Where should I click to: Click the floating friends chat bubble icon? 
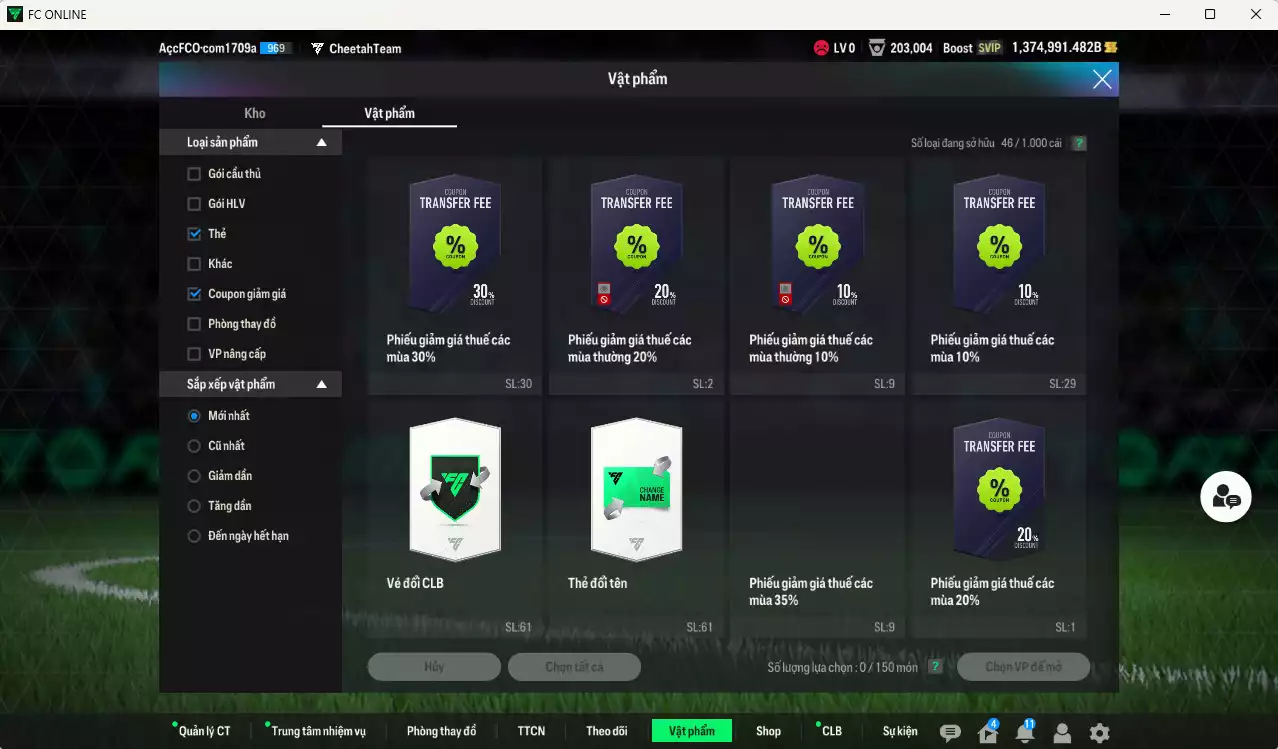1225,497
